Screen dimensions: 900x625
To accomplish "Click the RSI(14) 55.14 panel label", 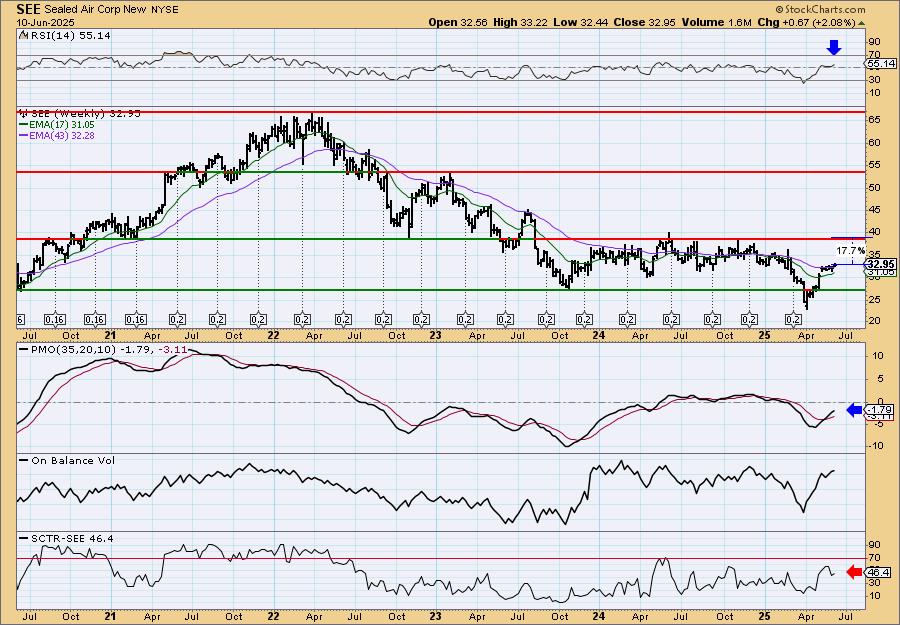I will point(70,35).
